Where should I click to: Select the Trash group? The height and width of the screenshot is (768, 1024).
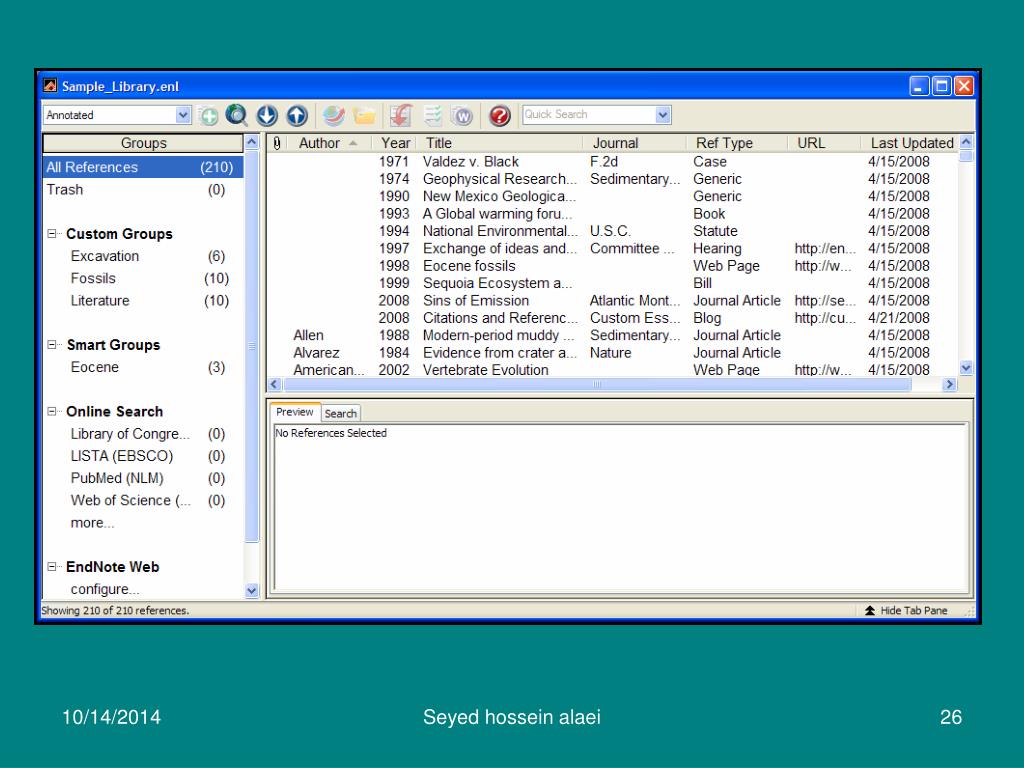[x=142, y=189]
